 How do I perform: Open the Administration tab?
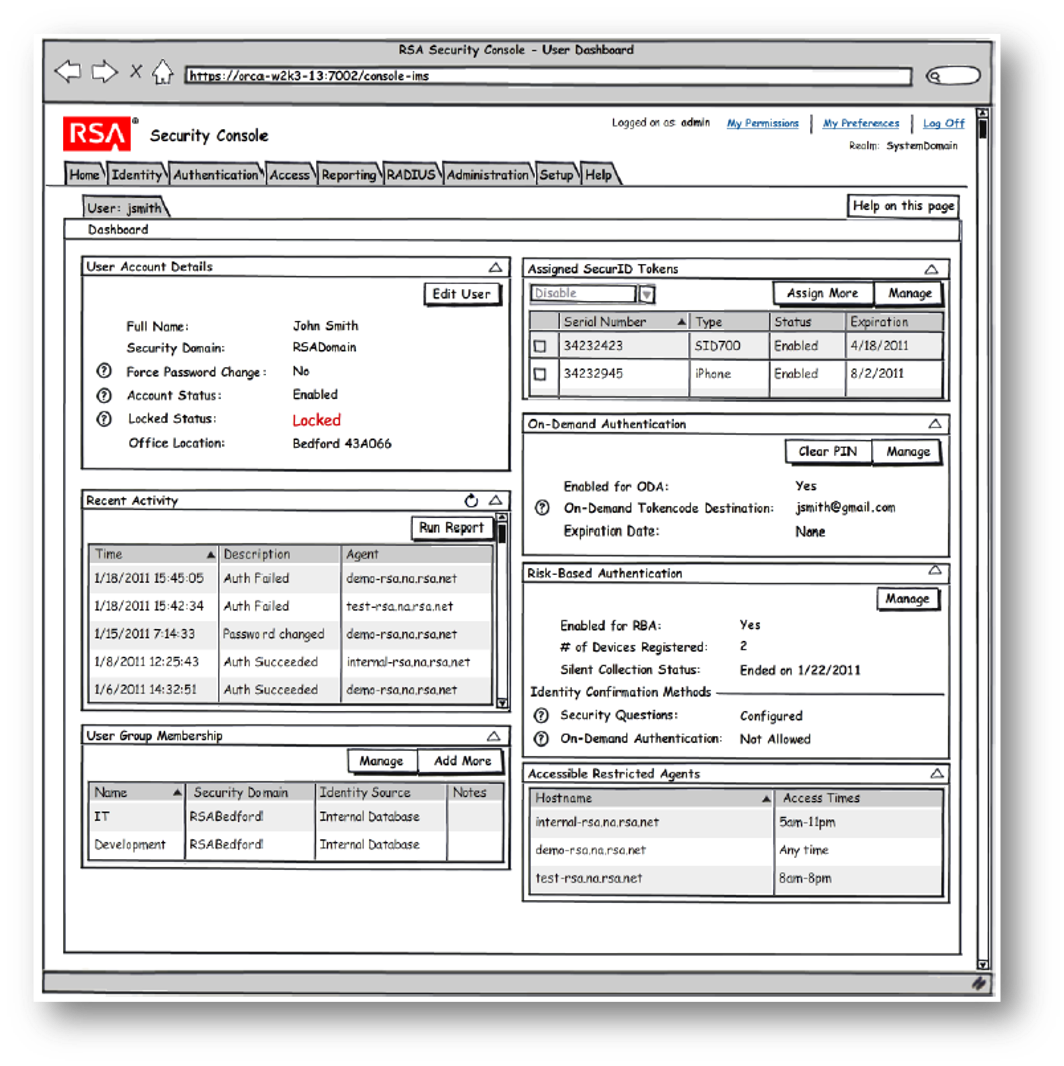[x=487, y=174]
